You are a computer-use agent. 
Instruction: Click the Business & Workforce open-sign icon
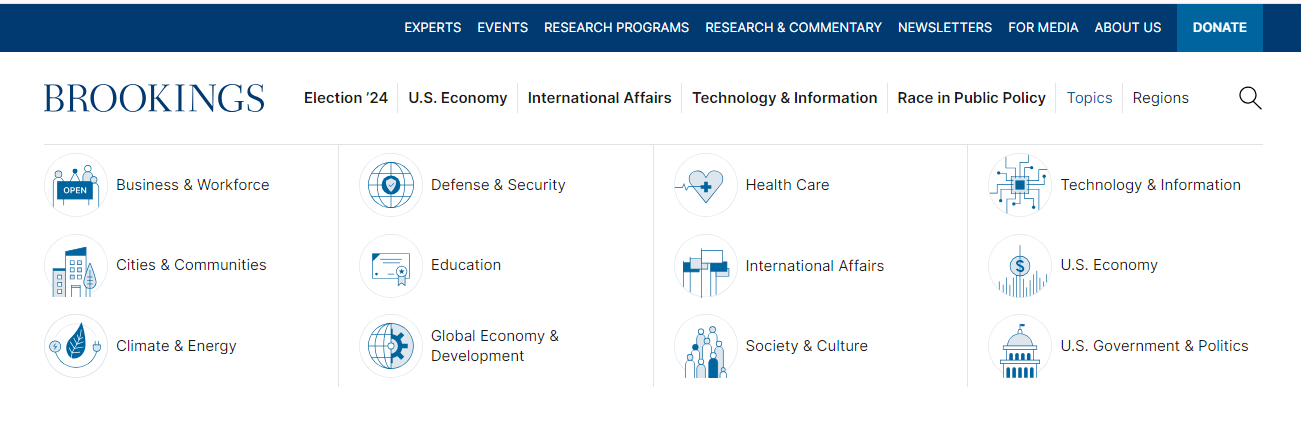76,185
